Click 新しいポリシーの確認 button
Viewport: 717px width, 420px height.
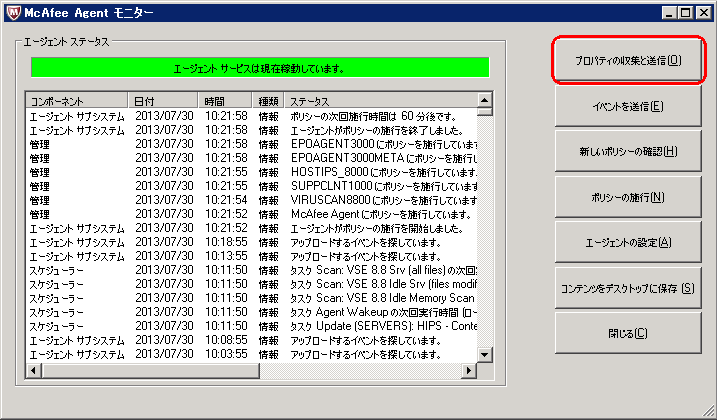pos(628,151)
